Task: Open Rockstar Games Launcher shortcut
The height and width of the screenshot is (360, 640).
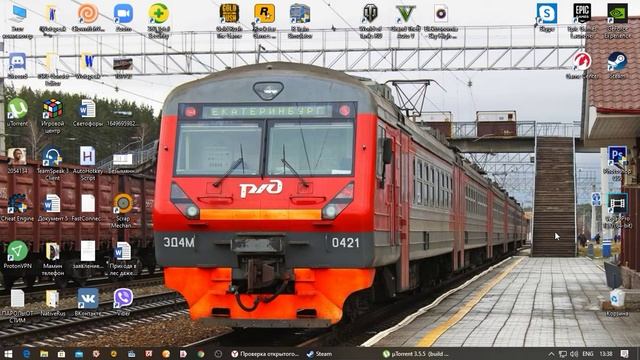Action: tap(264, 14)
